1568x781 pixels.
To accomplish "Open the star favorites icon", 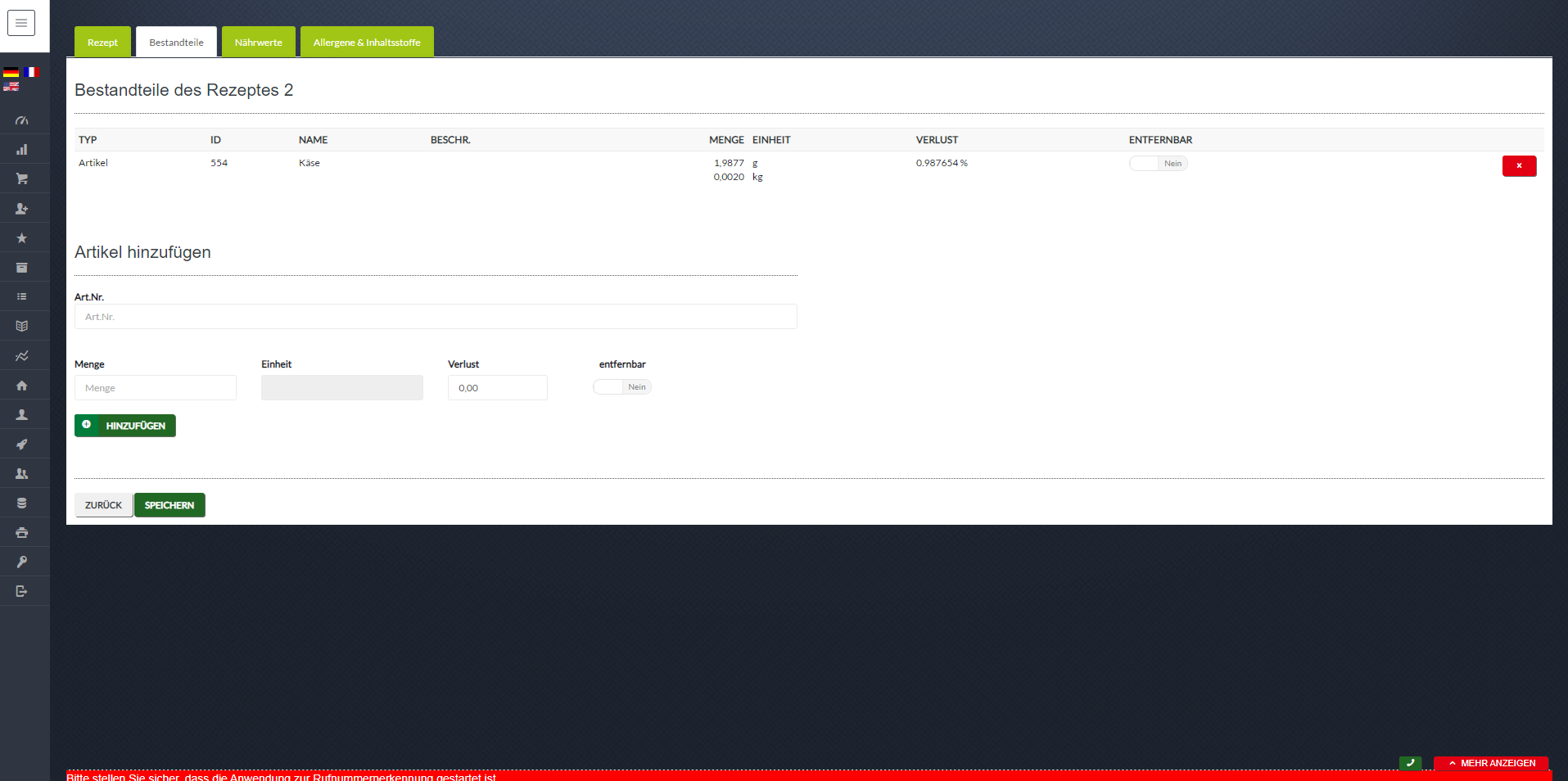I will point(22,238).
